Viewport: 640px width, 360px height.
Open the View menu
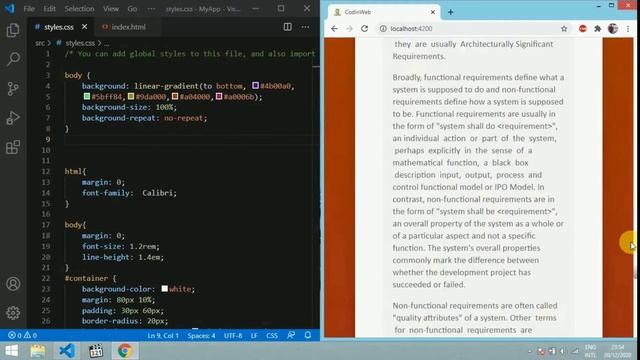click(x=111, y=9)
